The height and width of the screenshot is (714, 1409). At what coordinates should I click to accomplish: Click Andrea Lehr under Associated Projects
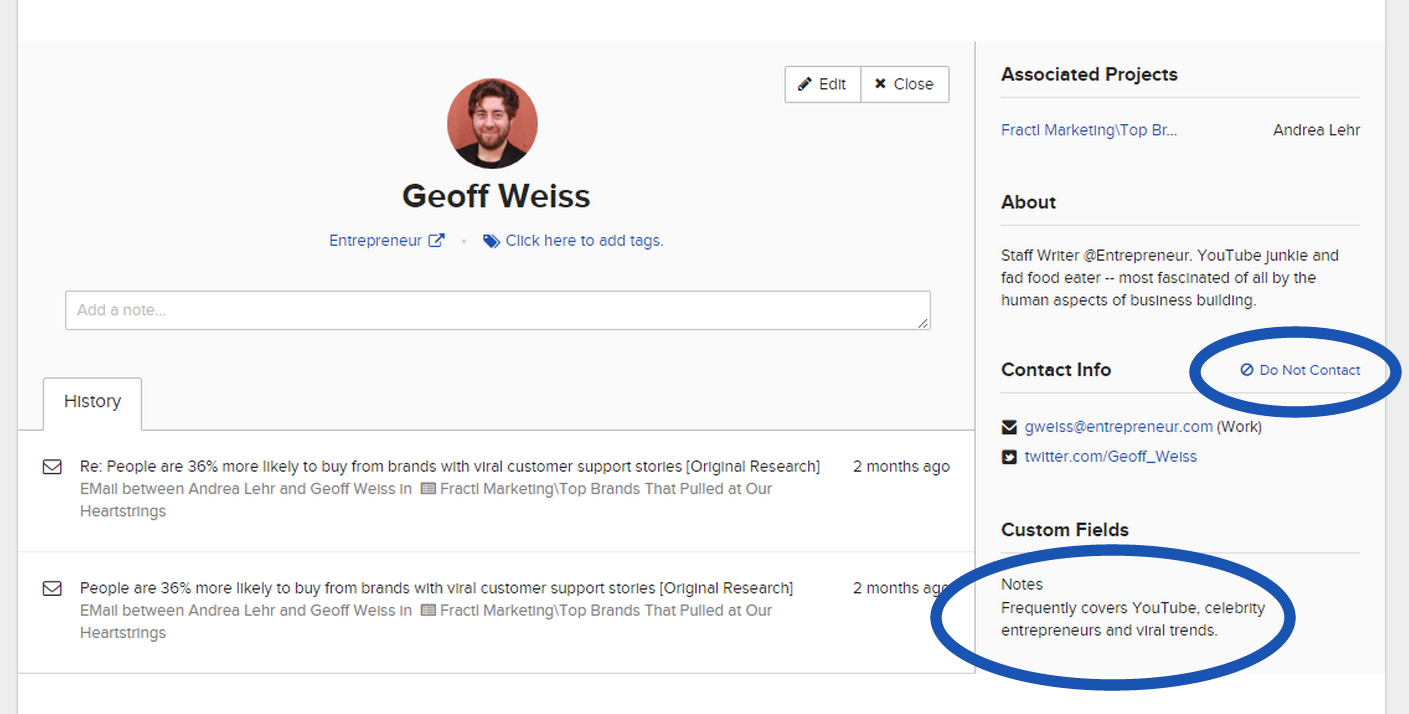[1316, 130]
